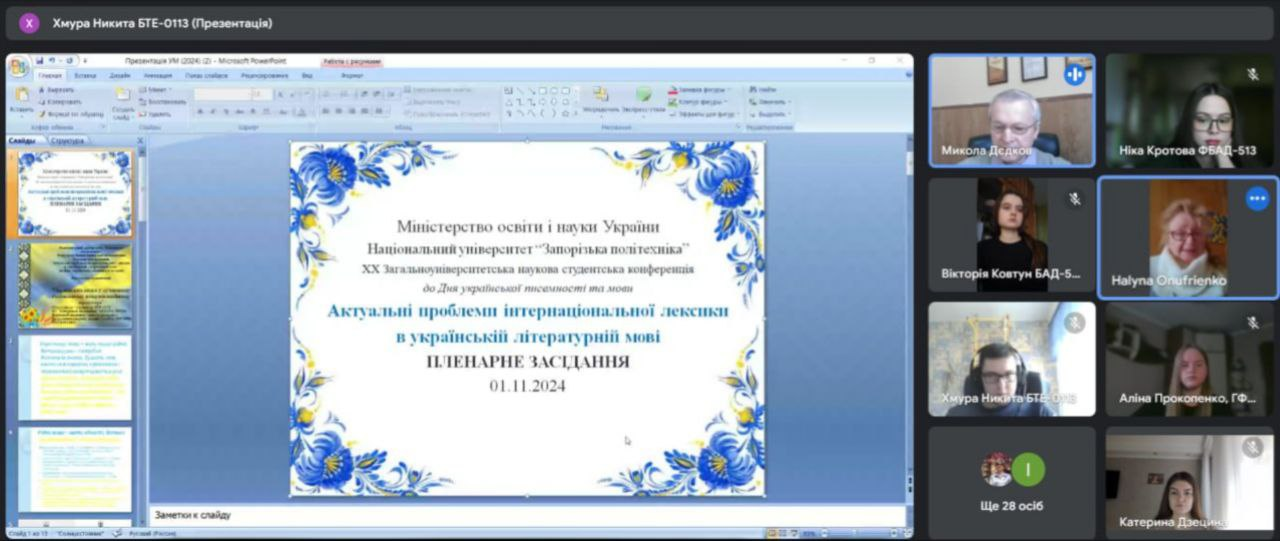Click the audio indicator on Микола Дєдков's tile
Screen dimensions: 1280x541
coord(1075,74)
